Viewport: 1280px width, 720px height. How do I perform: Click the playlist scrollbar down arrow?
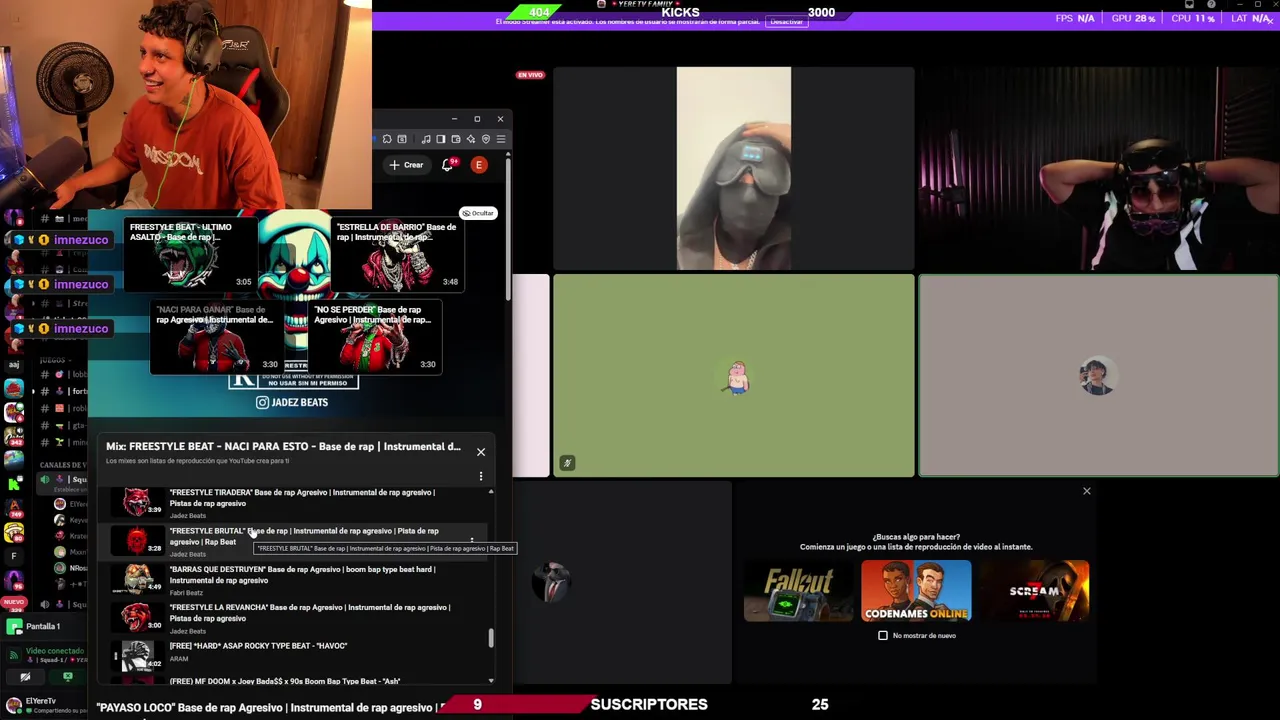491,681
